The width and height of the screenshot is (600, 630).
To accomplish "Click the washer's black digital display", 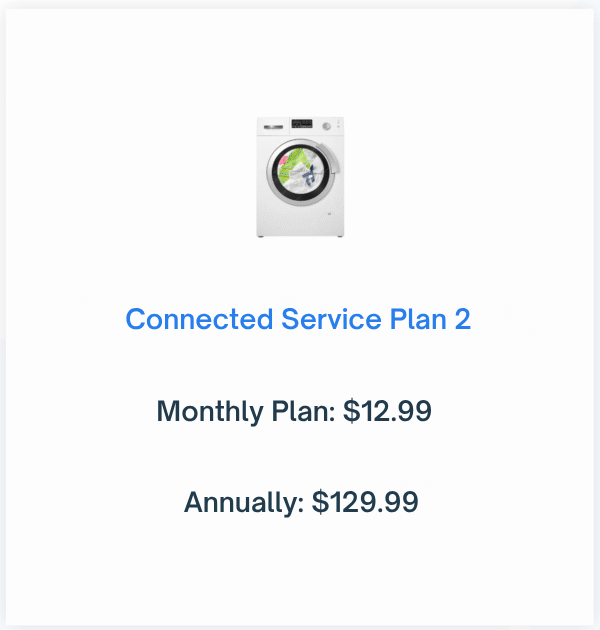I will [302, 123].
